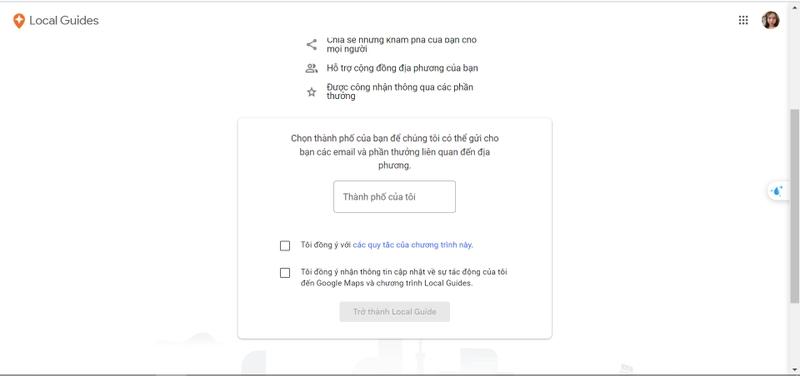Click the 'Trở thành Local Guide' button
This screenshot has width=800, height=376.
tap(394, 312)
